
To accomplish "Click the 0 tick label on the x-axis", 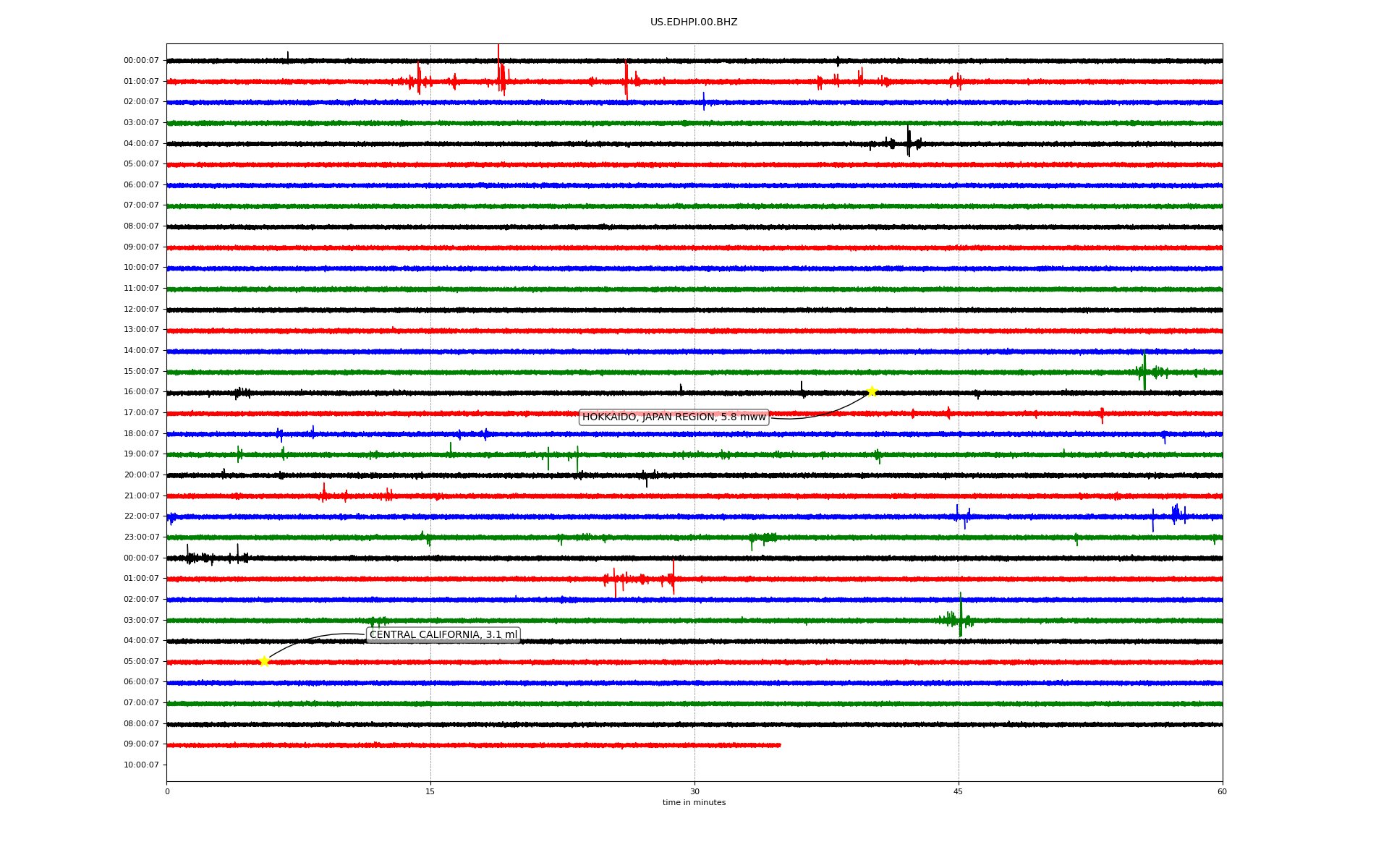I will [x=167, y=791].
